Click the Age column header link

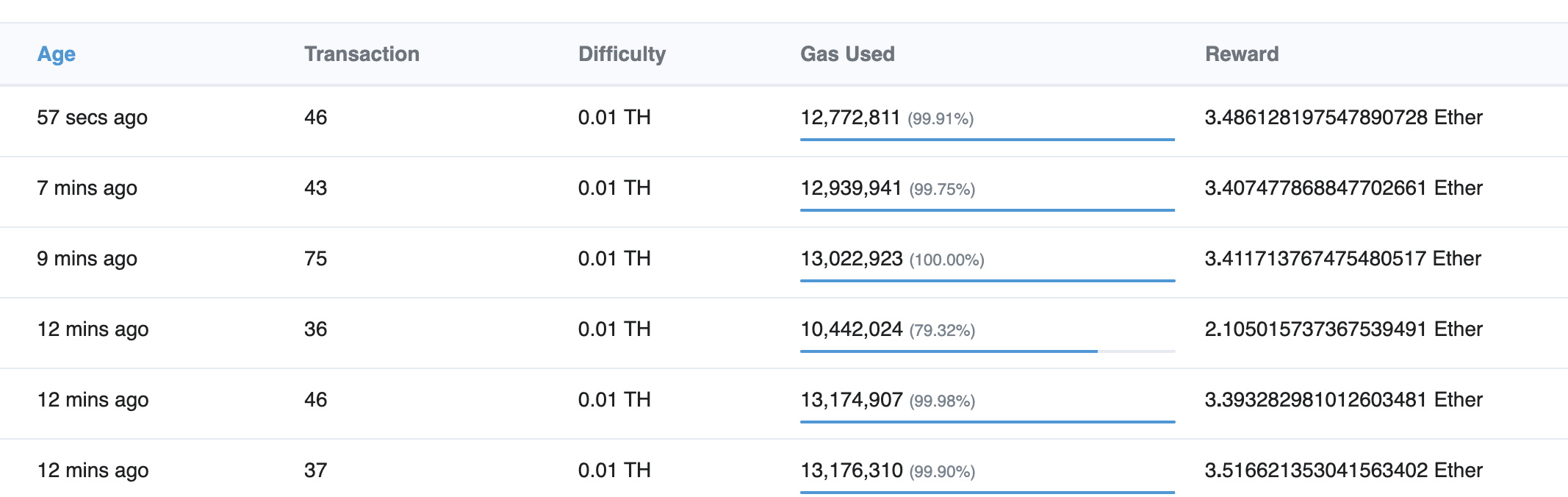point(57,54)
